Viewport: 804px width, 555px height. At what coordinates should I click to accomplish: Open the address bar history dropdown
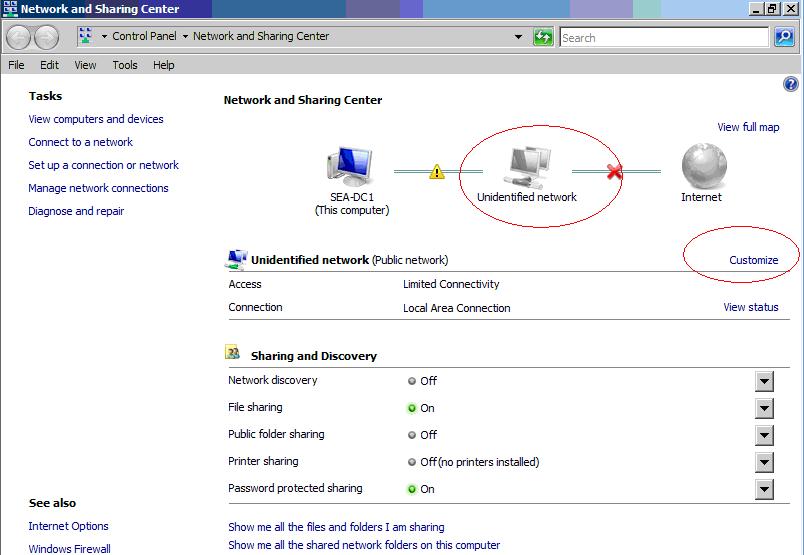pos(518,37)
